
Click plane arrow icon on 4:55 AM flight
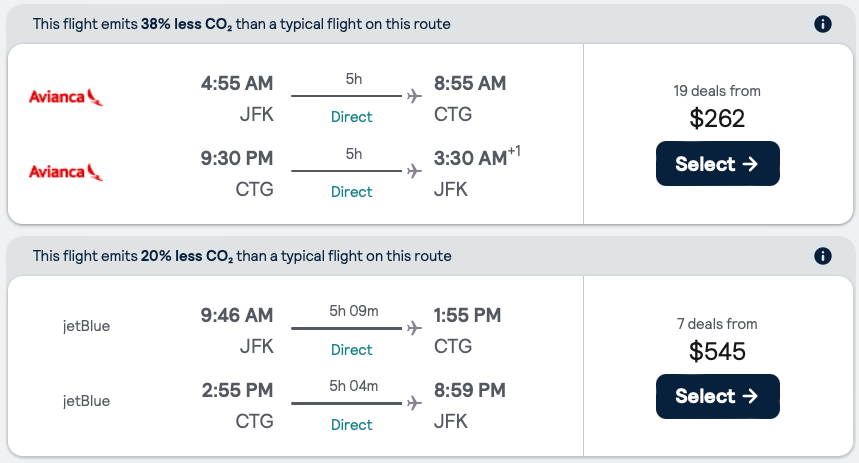pos(414,96)
